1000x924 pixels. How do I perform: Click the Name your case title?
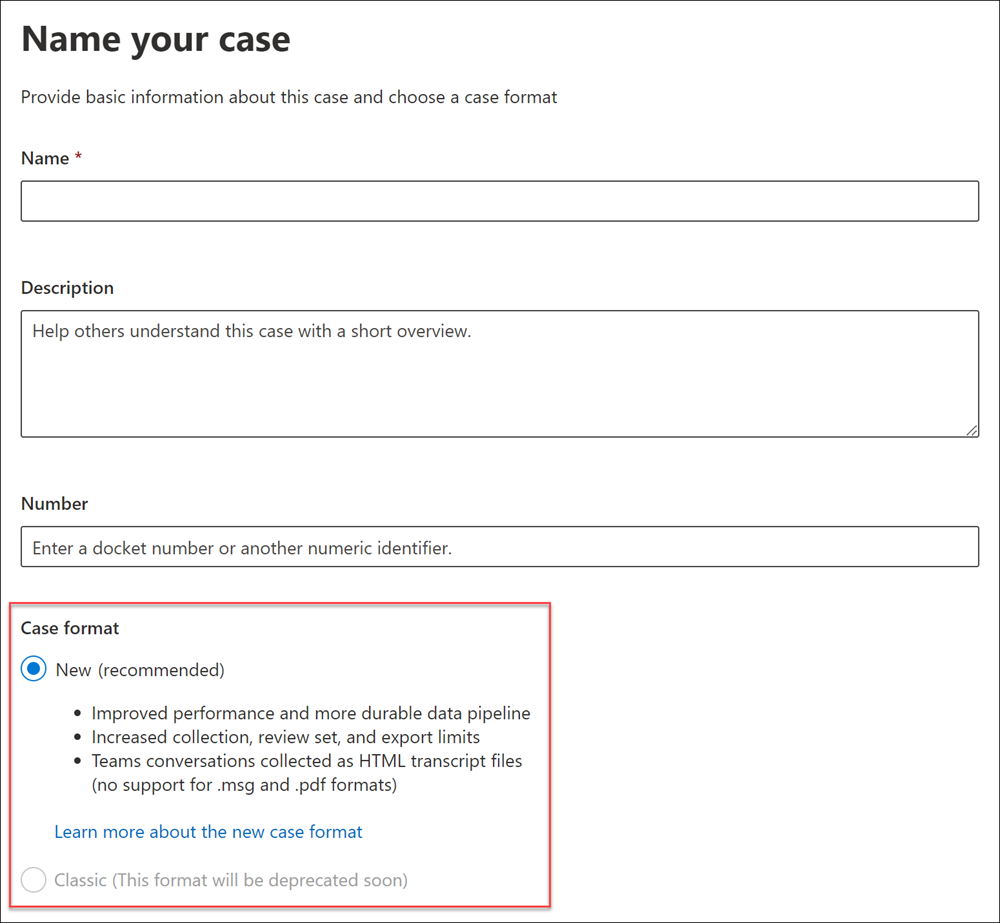tap(155, 38)
